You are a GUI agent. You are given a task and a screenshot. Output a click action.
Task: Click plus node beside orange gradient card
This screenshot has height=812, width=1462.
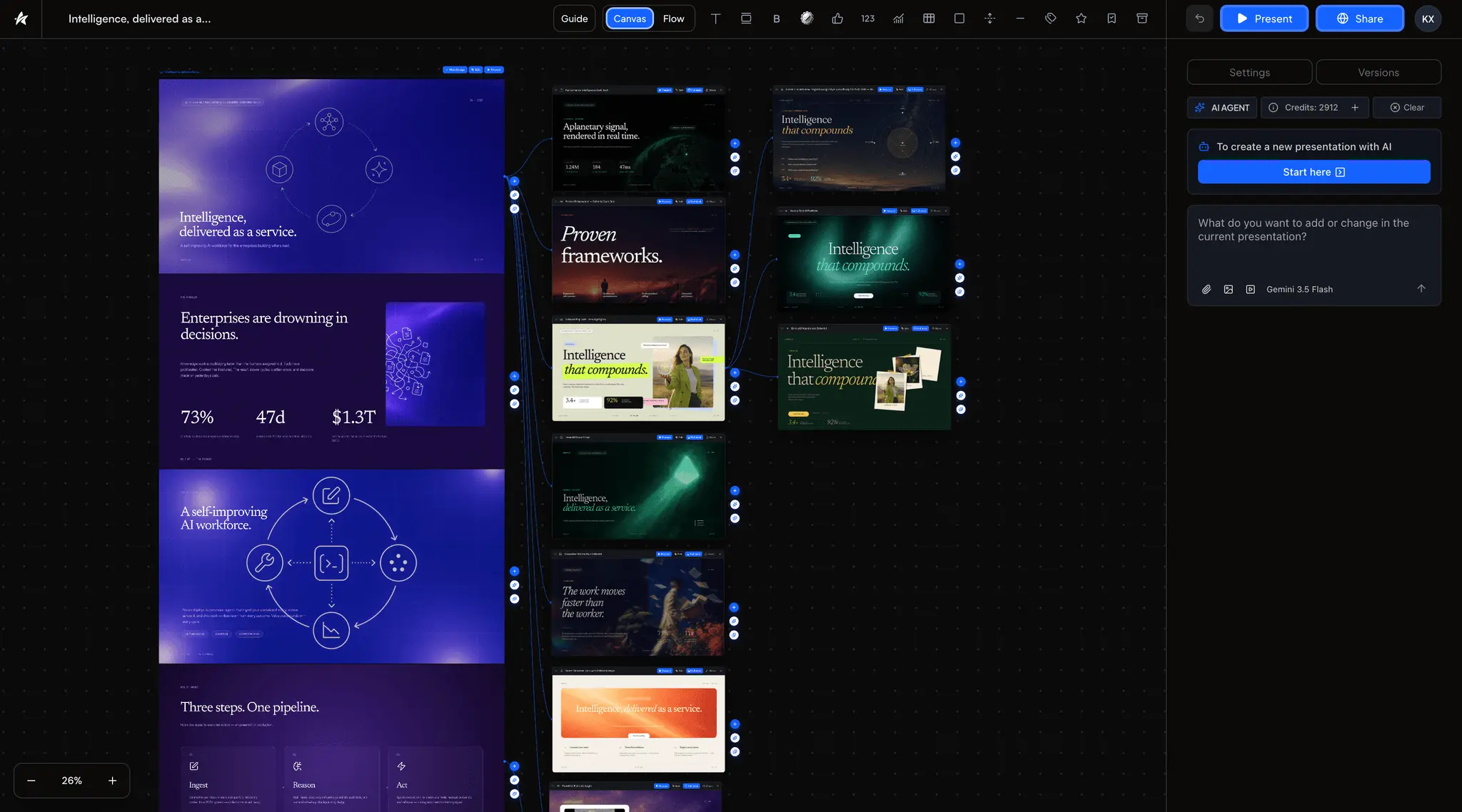coord(735,724)
